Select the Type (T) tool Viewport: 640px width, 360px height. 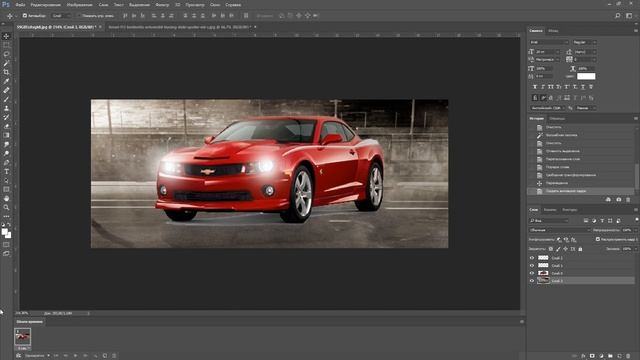(x=6, y=172)
